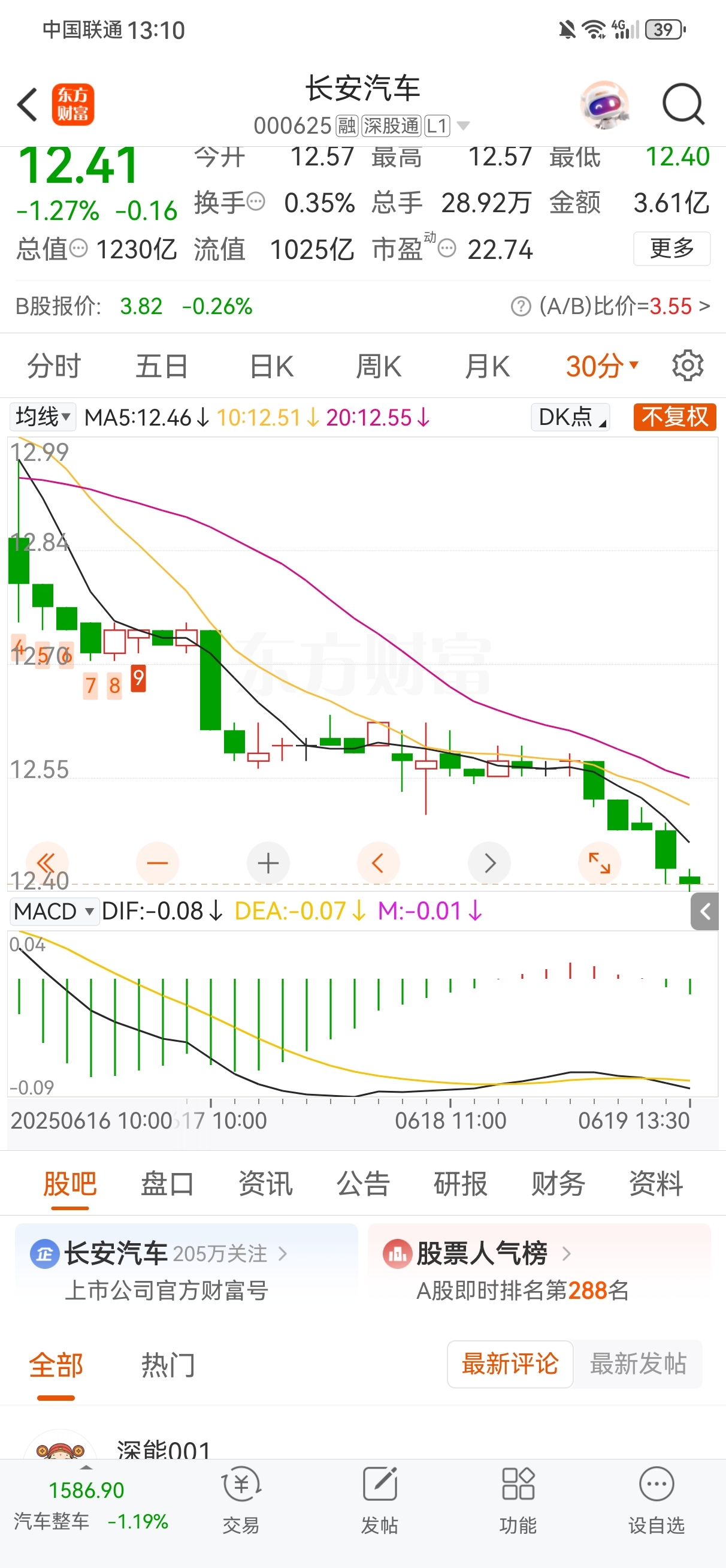Open the Eastmoney logo home icon
The width and height of the screenshot is (726, 1568).
pyautogui.click(x=73, y=105)
